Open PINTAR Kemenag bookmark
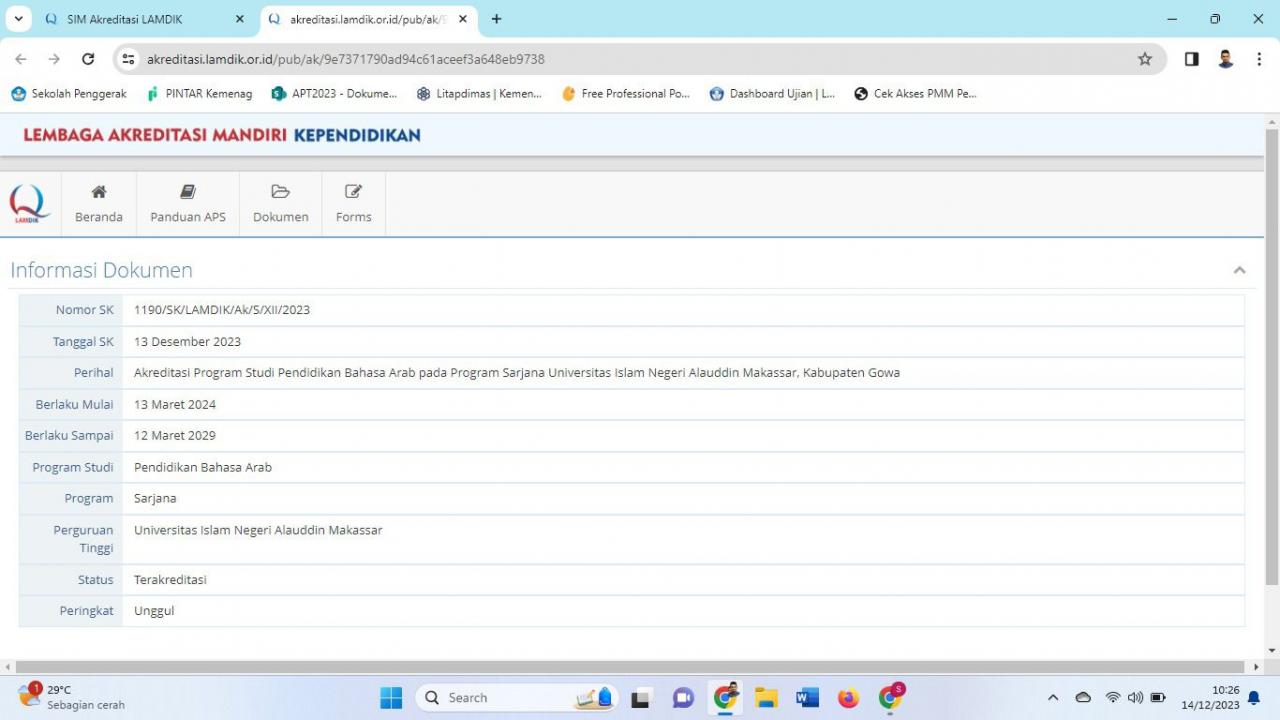The image size is (1280, 720). (199, 94)
